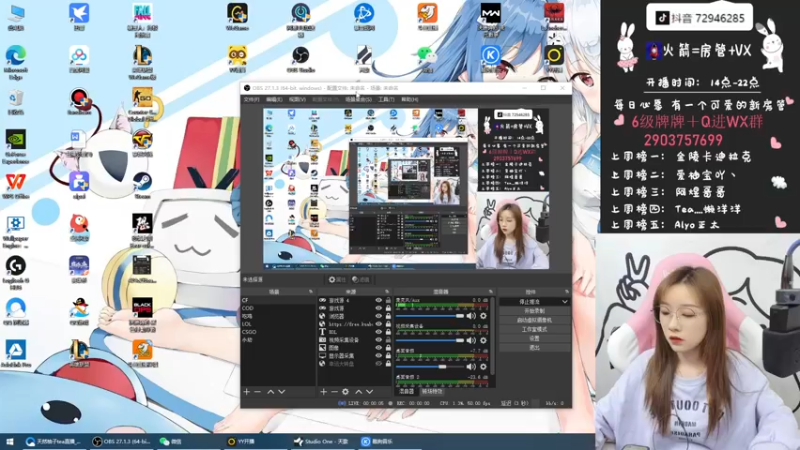Screen dimensions: 800x450
Task: Toggle visibility of 游戏源 4 source
Action: (x=379, y=301)
